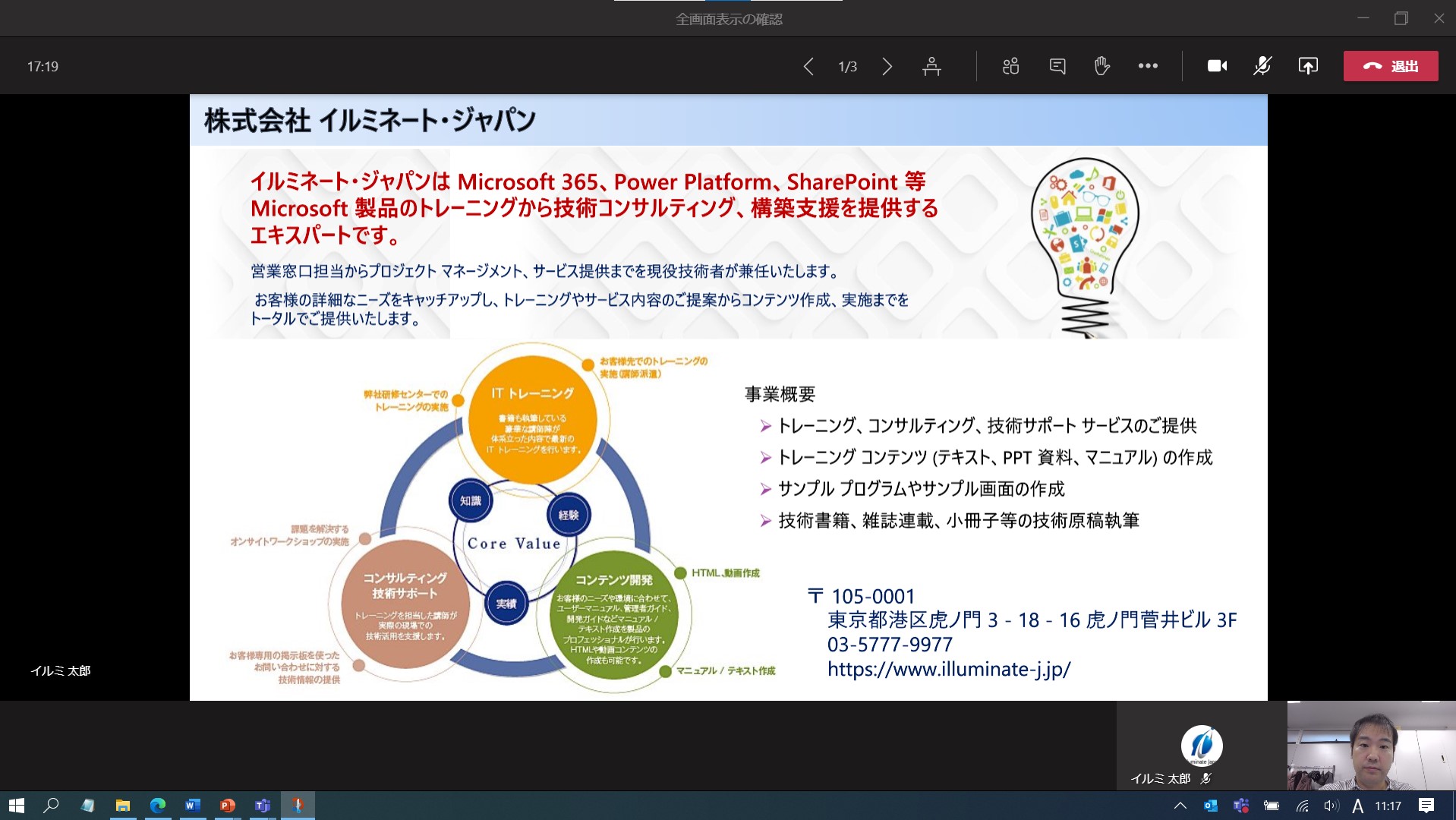Switch to Microsoft Teams taskbar icon
Image resolution: width=1456 pixels, height=820 pixels.
(263, 806)
